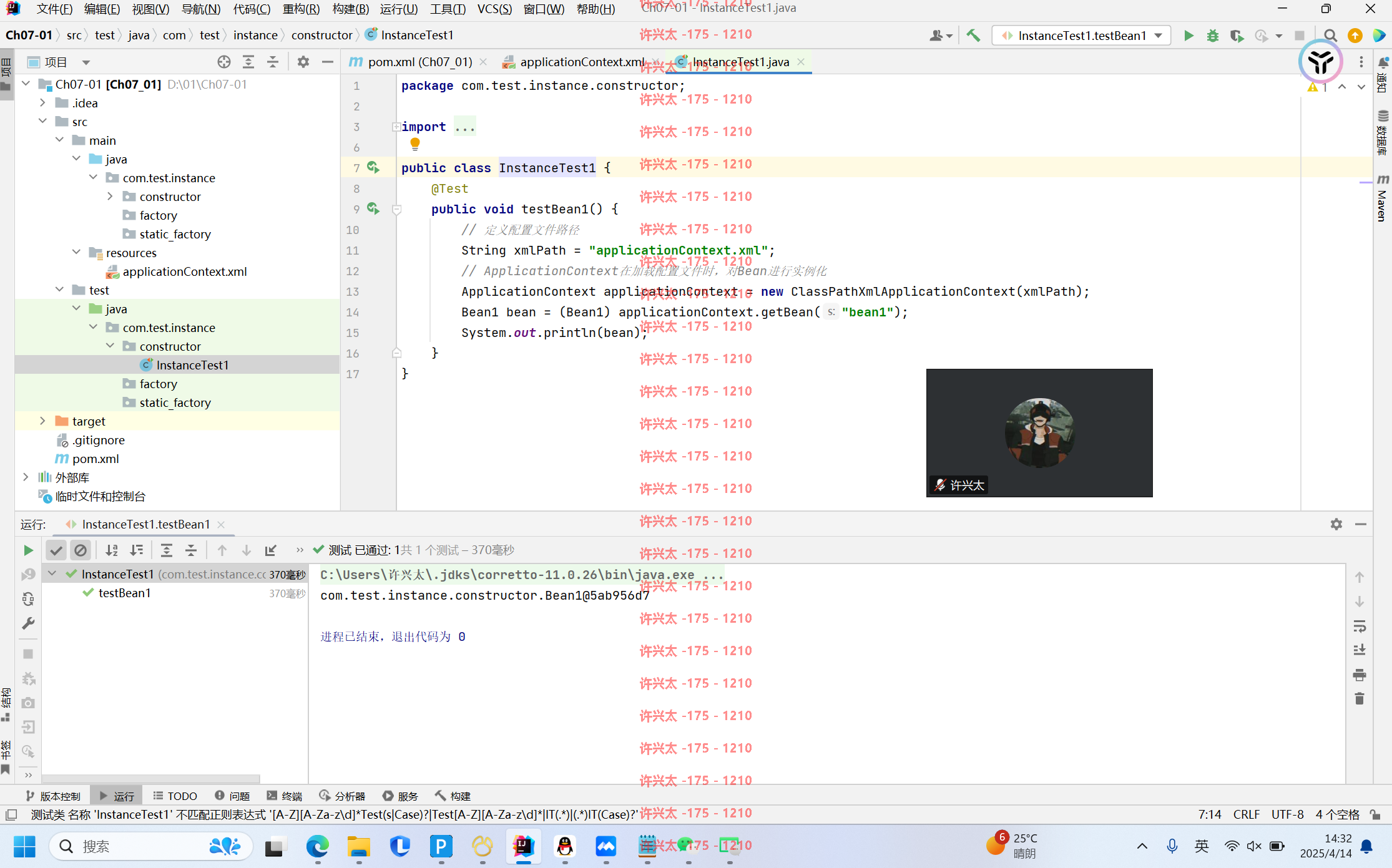
Task: Open the Database side panel
Action: pos(1382,132)
